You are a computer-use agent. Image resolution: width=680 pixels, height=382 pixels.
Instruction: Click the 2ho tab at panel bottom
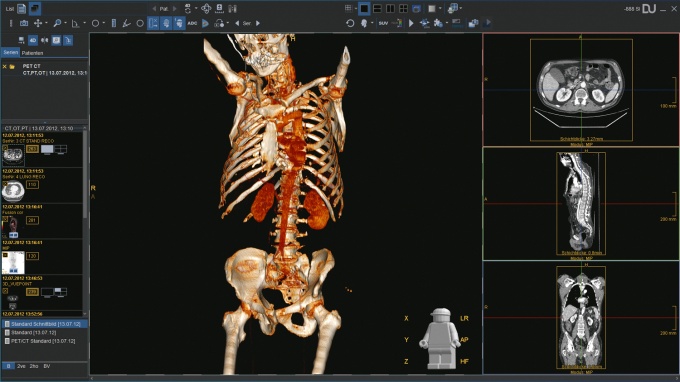34,366
